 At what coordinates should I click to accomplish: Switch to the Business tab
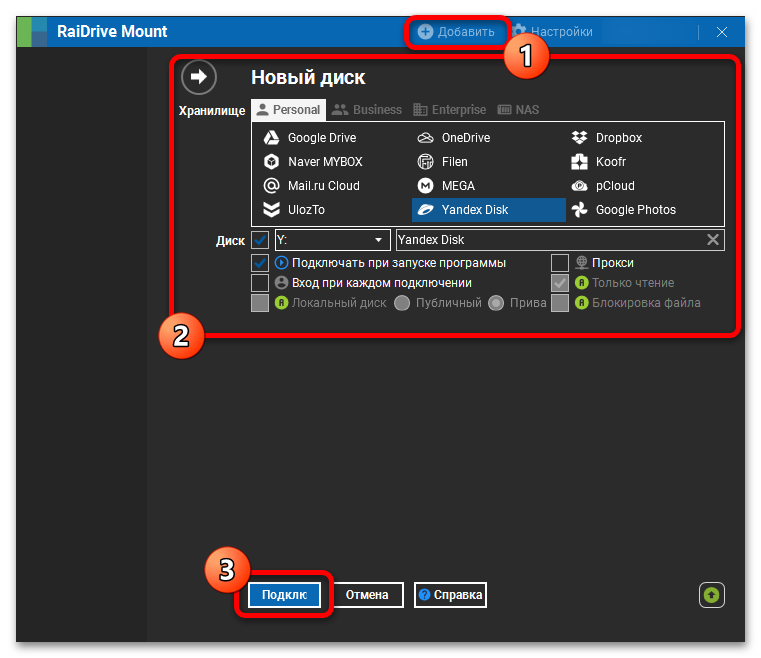tap(366, 110)
